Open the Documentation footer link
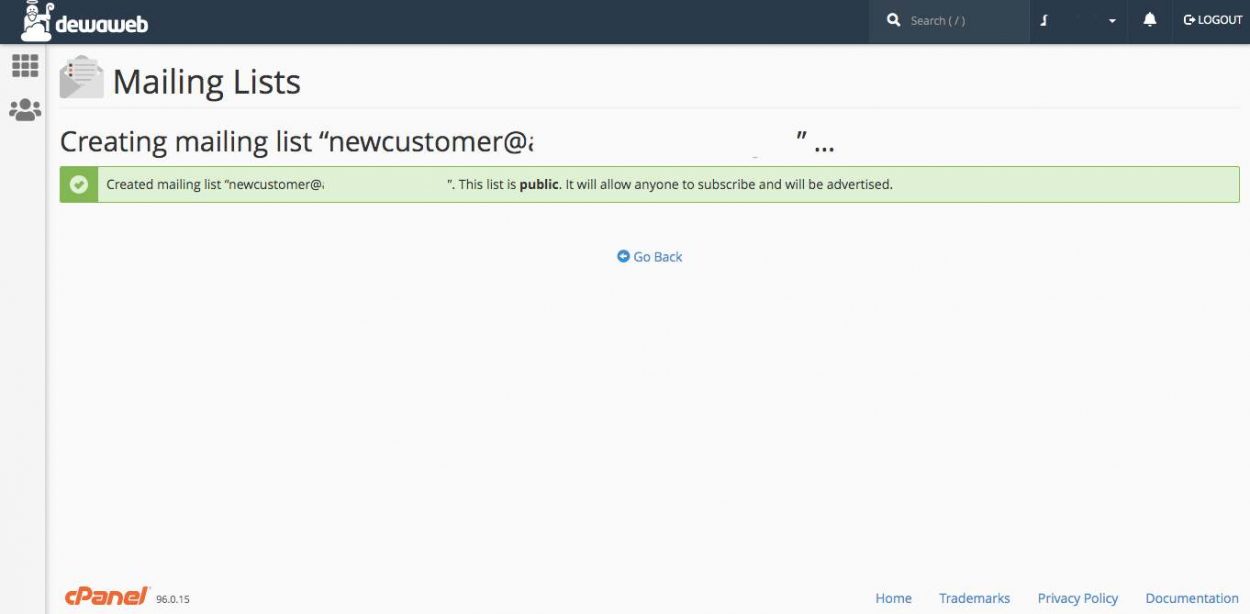 (1191, 598)
